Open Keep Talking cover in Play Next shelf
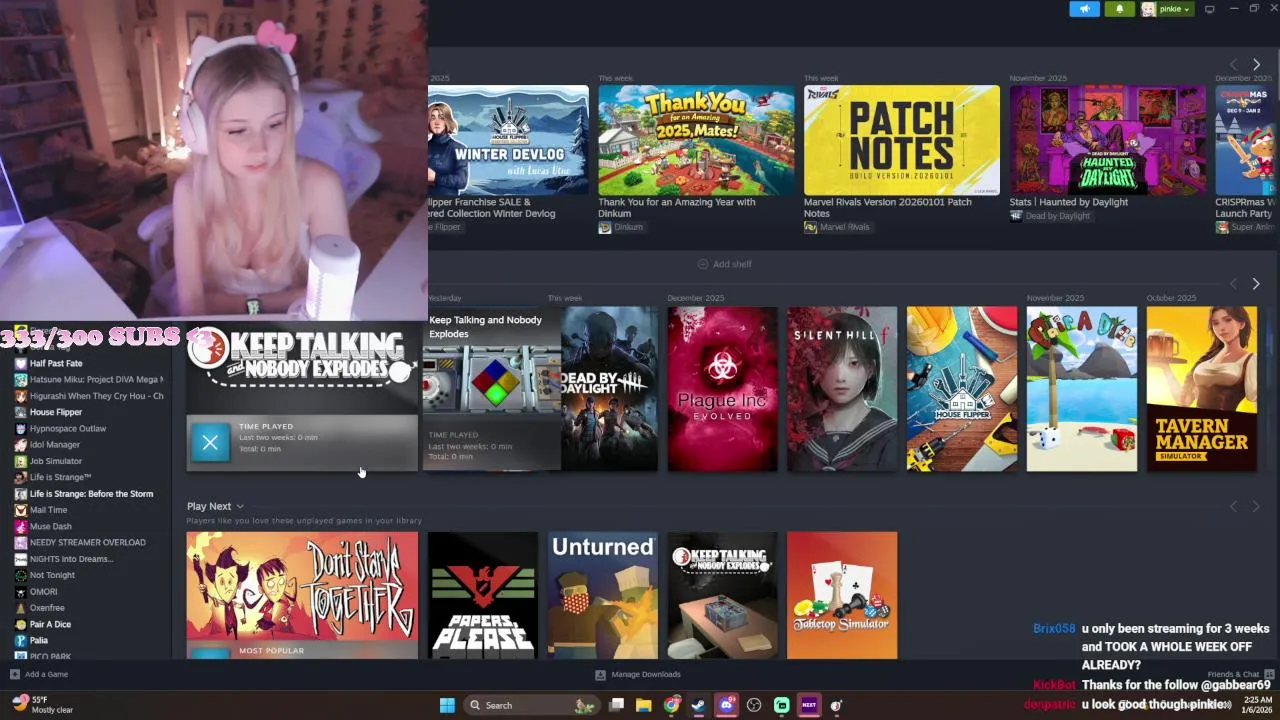The image size is (1280, 720). click(722, 595)
